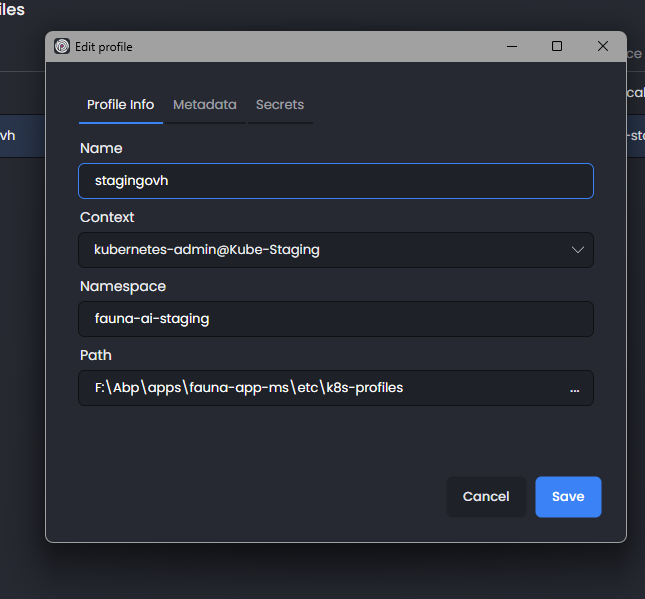Open the Metadata tab
This screenshot has width=645, height=599.
[x=205, y=105]
